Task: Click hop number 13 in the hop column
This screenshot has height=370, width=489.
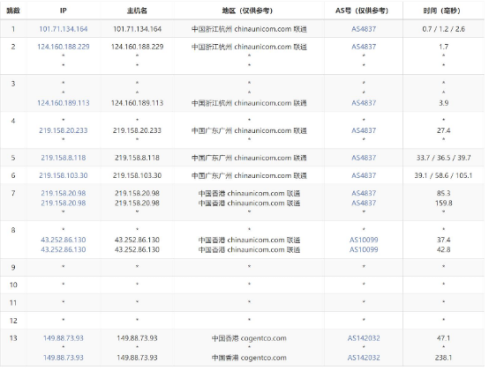Action: 13,338
